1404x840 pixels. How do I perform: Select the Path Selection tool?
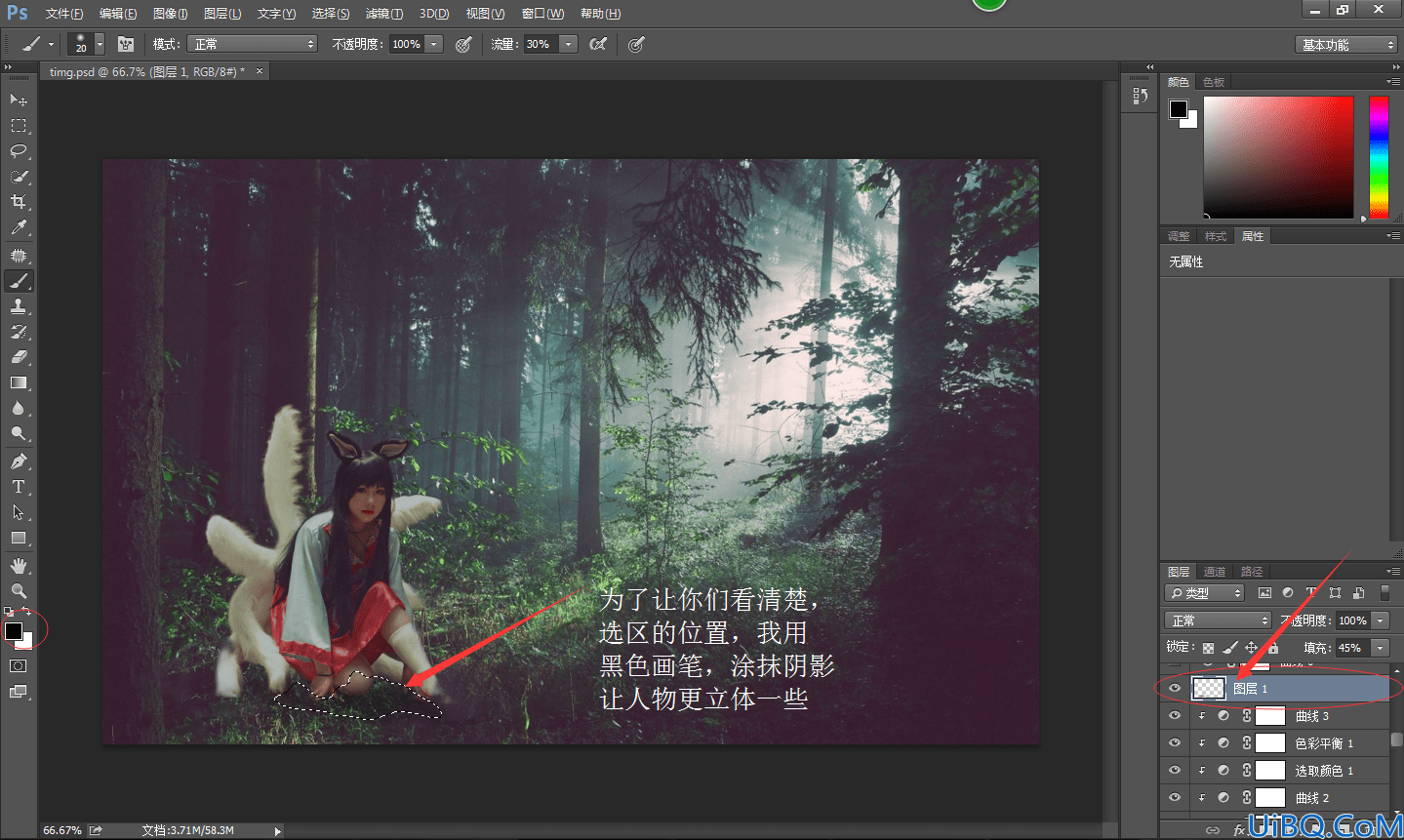pos(19,511)
